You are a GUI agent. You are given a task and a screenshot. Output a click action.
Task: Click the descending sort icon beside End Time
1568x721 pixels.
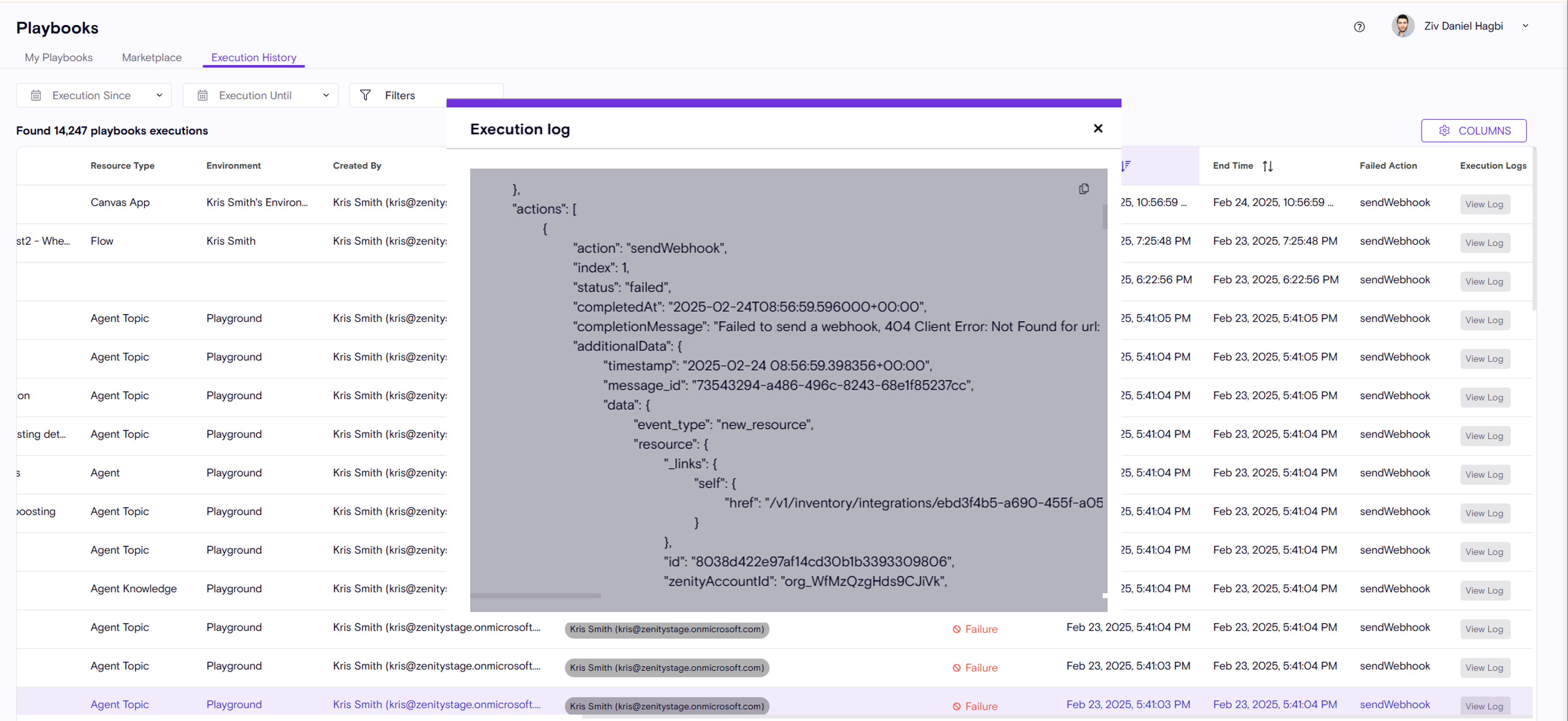(x=1125, y=166)
